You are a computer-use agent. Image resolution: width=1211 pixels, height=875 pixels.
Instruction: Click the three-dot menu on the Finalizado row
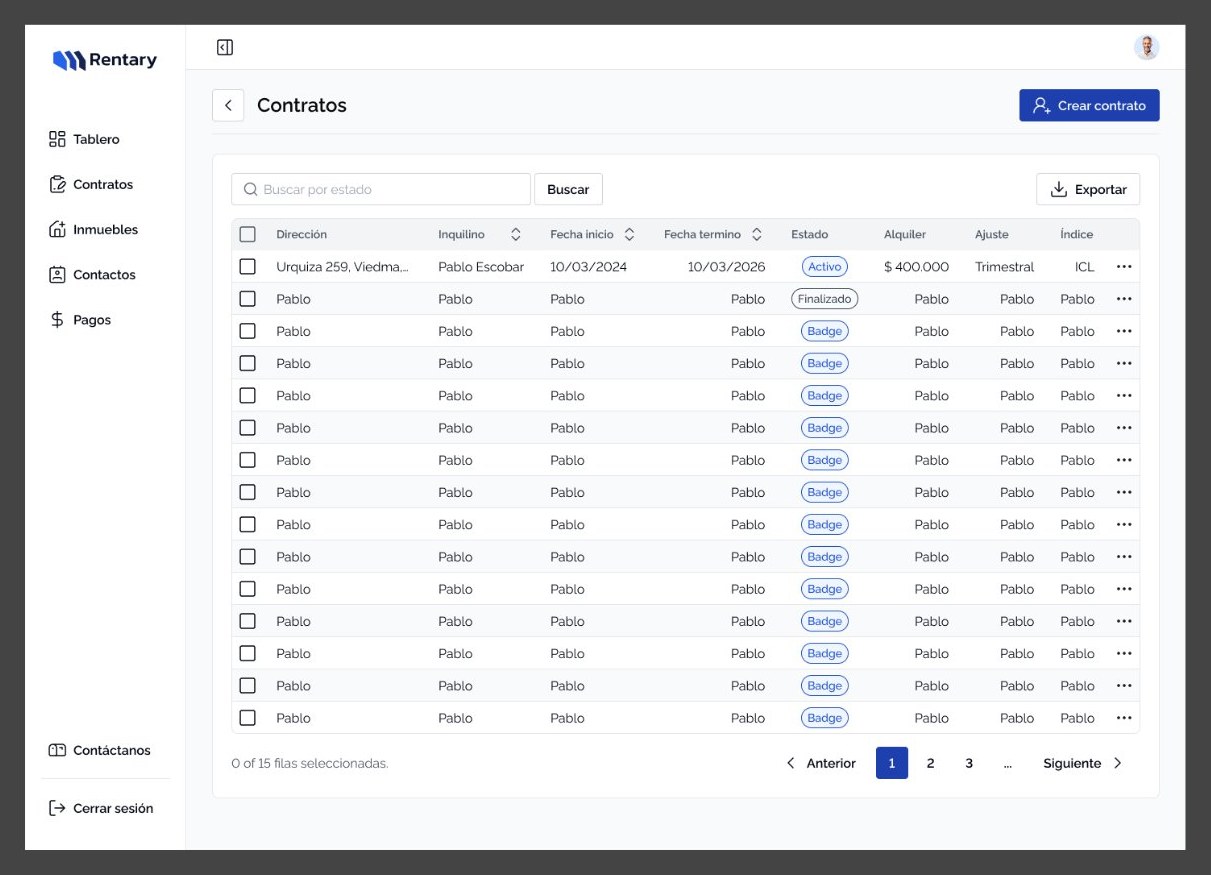click(x=1124, y=299)
